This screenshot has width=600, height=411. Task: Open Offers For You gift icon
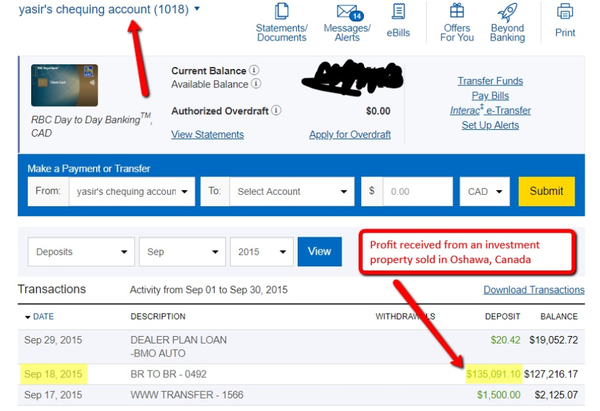pos(457,11)
